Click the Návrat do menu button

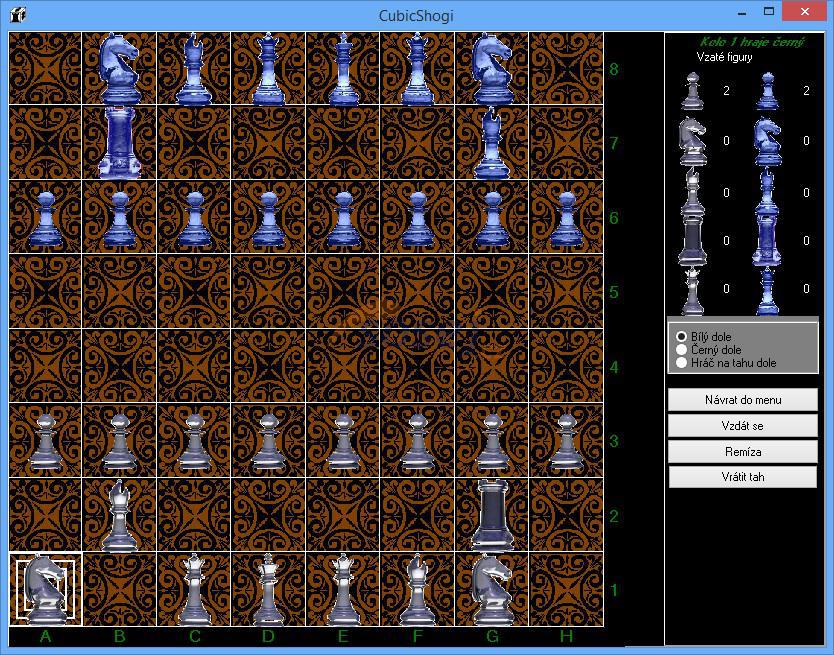[x=742, y=400]
